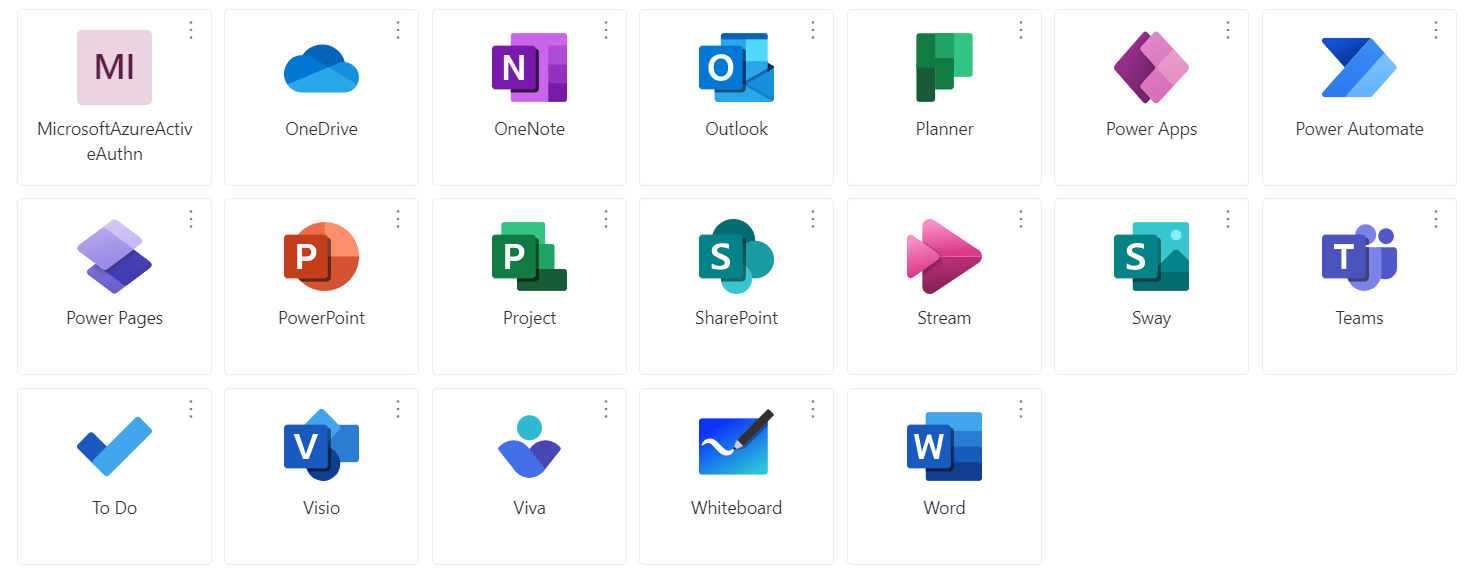Open more options menu on Stream tile

pyautogui.click(x=1021, y=219)
